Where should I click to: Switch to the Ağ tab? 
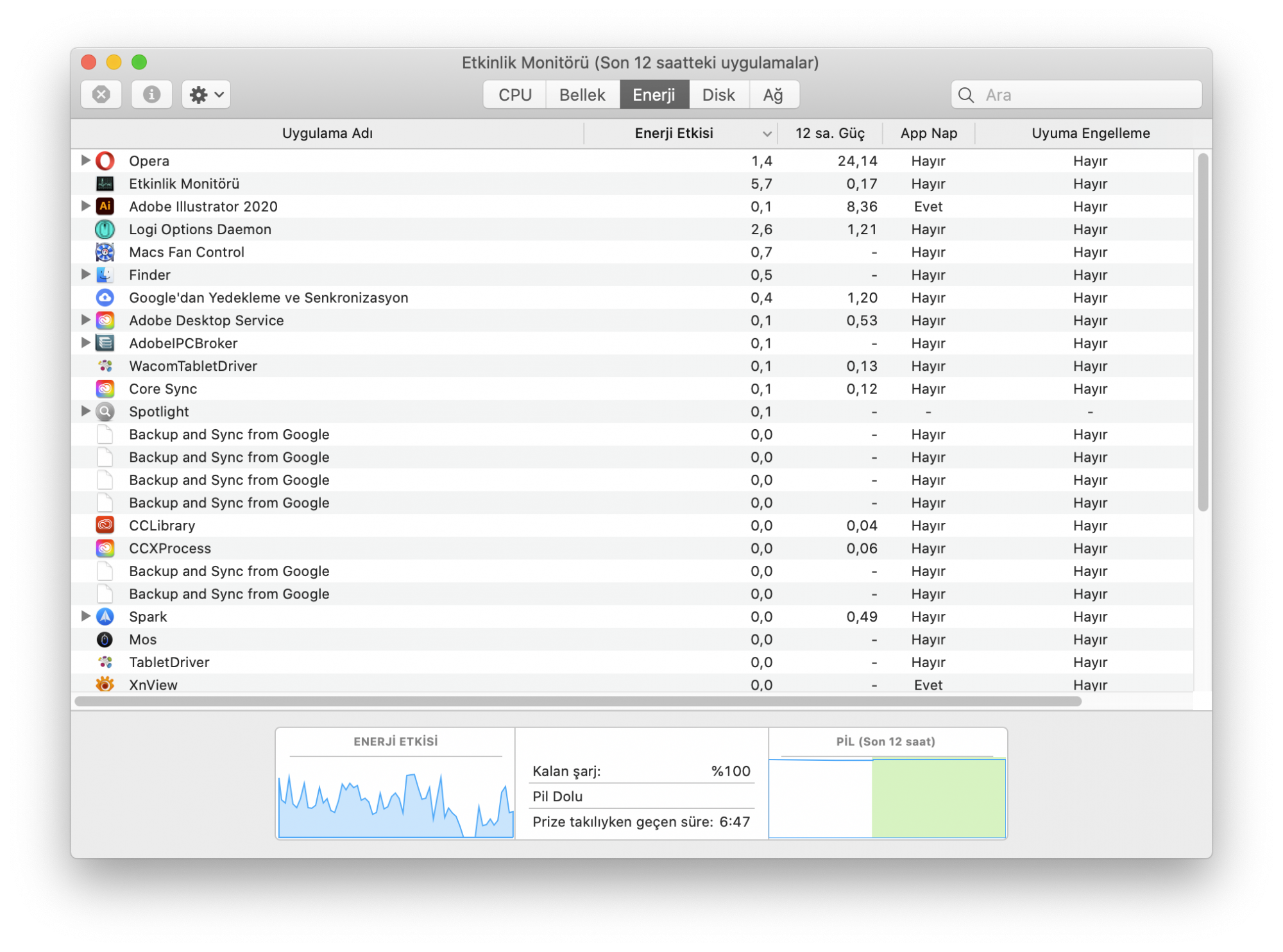774,95
